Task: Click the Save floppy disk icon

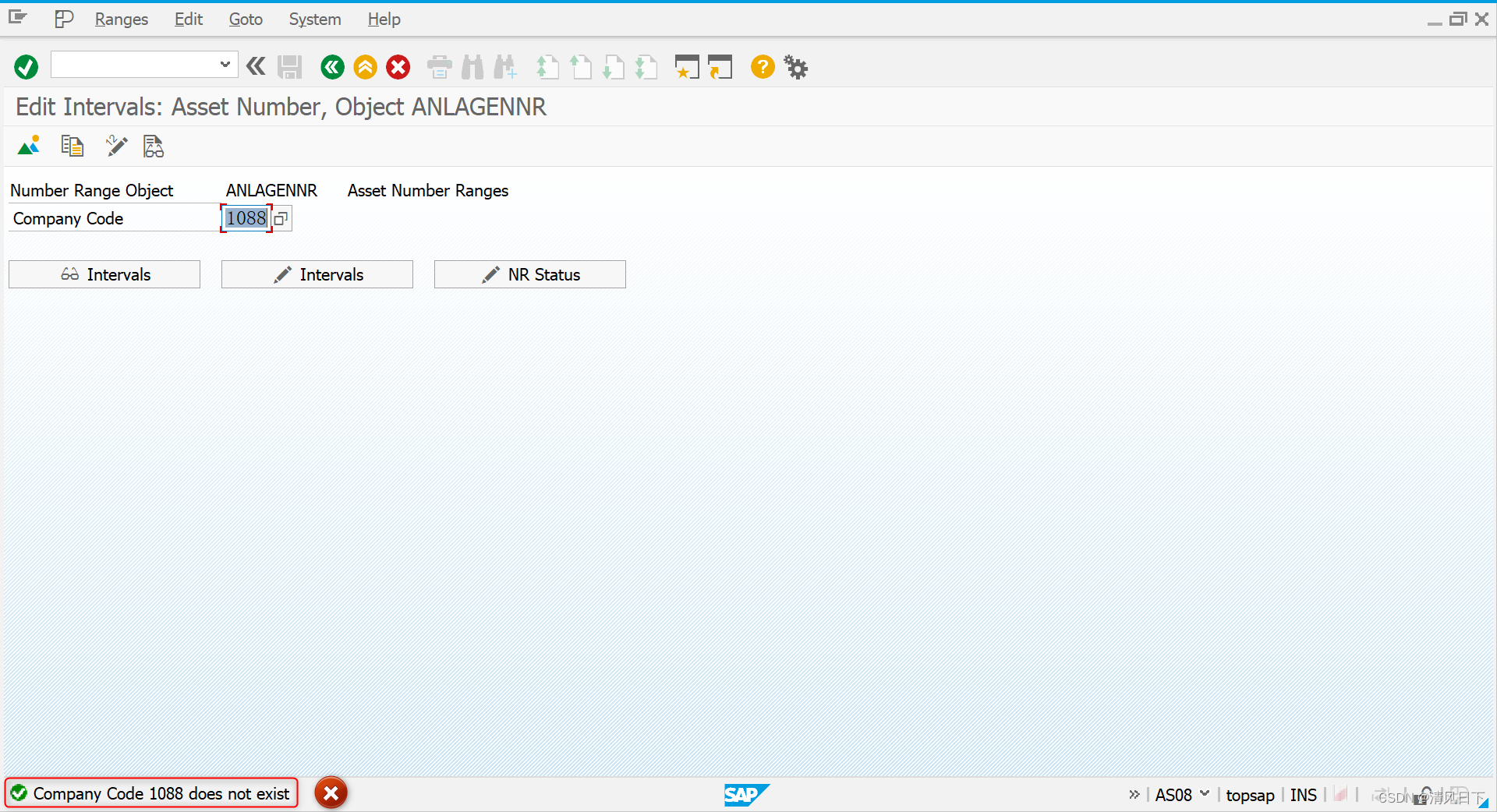Action: (290, 67)
